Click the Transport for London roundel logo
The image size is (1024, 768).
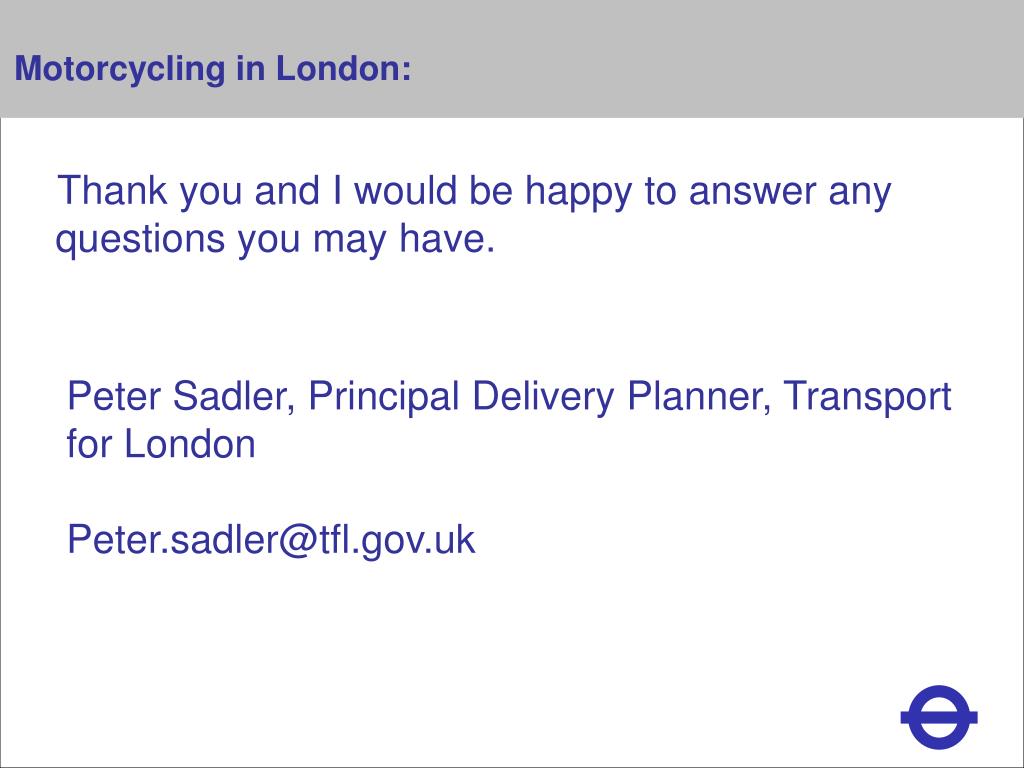coord(938,717)
